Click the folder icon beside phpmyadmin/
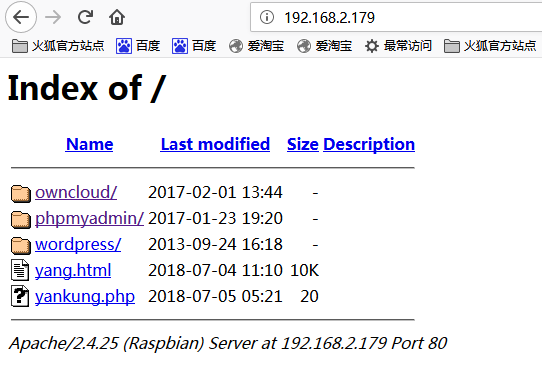 point(20,220)
